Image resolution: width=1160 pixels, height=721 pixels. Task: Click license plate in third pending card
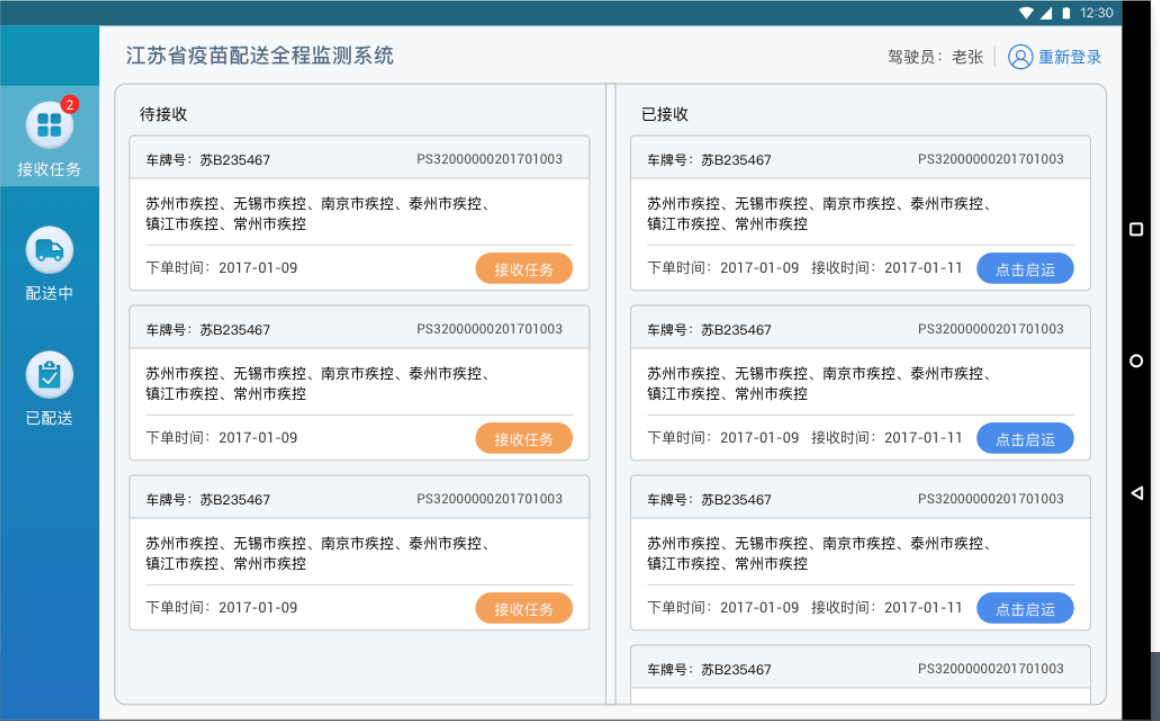[208, 500]
